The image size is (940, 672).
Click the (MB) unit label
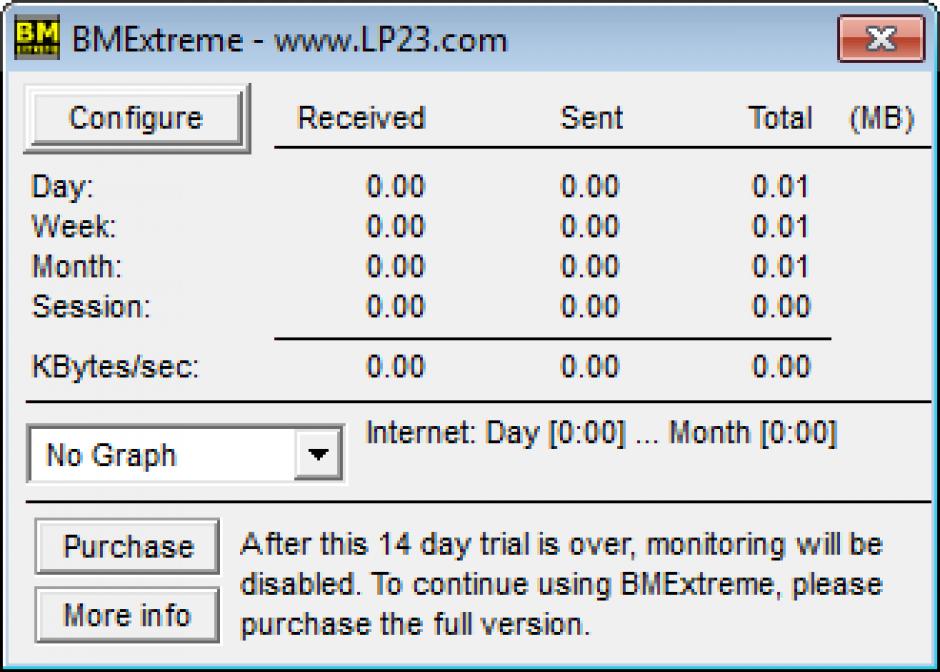pyautogui.click(x=881, y=118)
